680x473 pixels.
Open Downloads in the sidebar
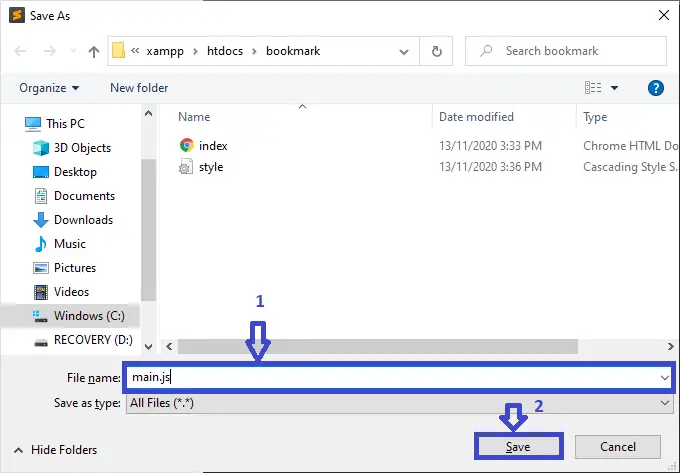coord(73,220)
